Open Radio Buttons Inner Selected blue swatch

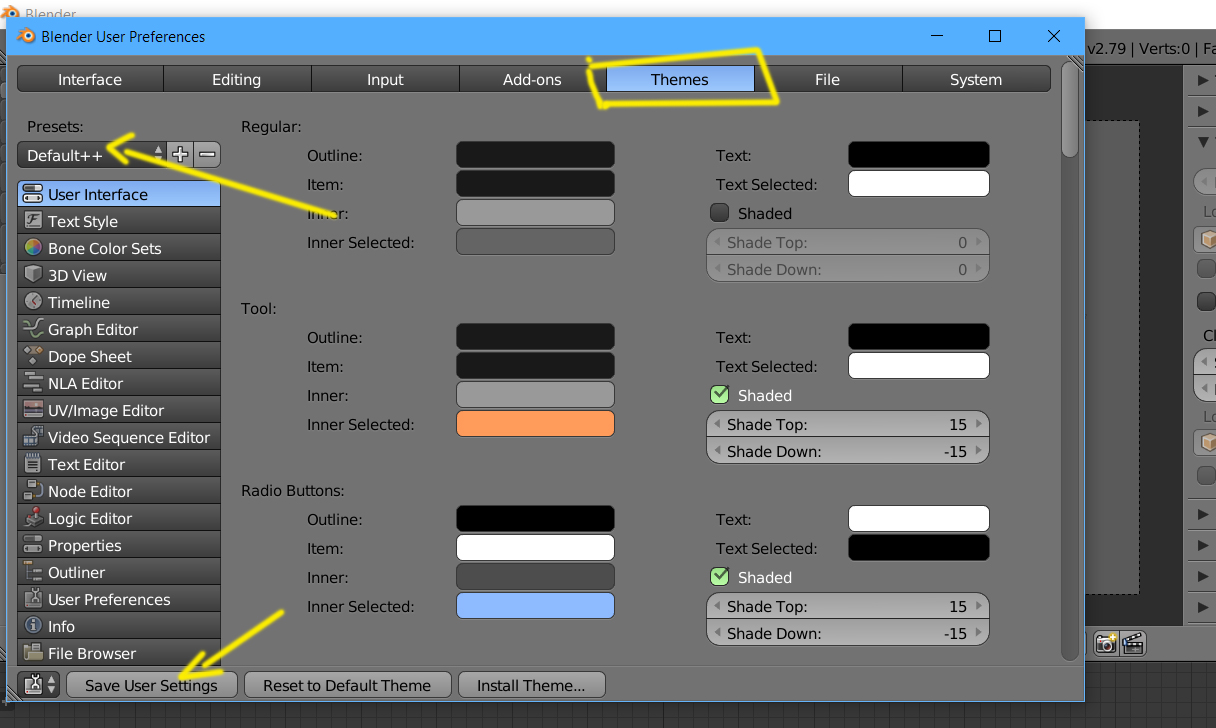pos(535,605)
